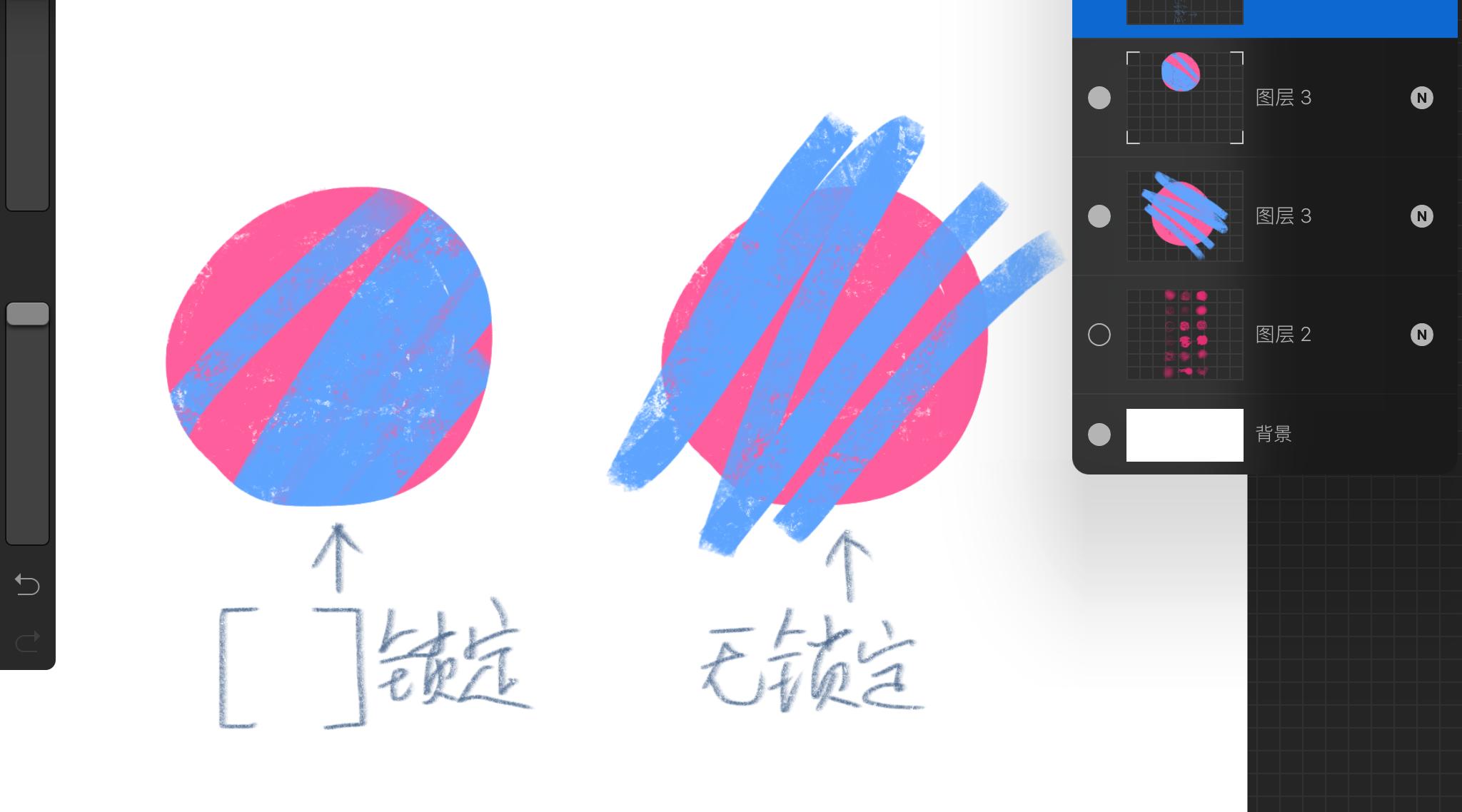Toggle visibility of 图层 3 top layer
1462x812 pixels.
click(x=1099, y=97)
